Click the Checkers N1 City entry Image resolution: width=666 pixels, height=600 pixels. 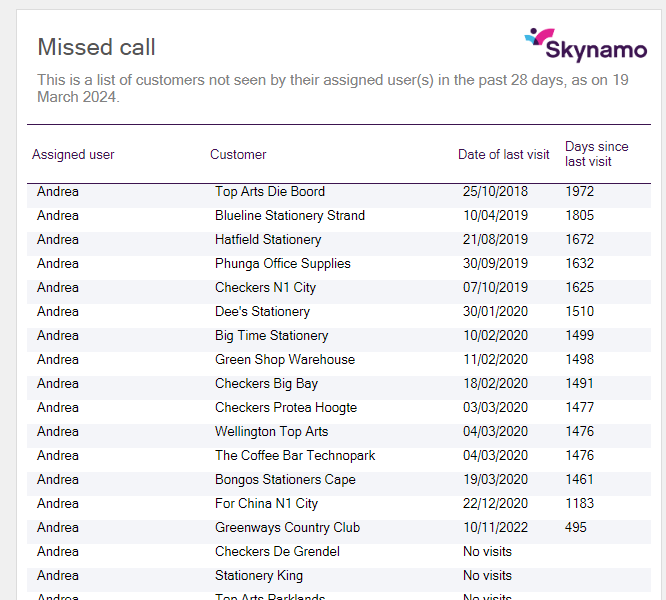pos(265,287)
